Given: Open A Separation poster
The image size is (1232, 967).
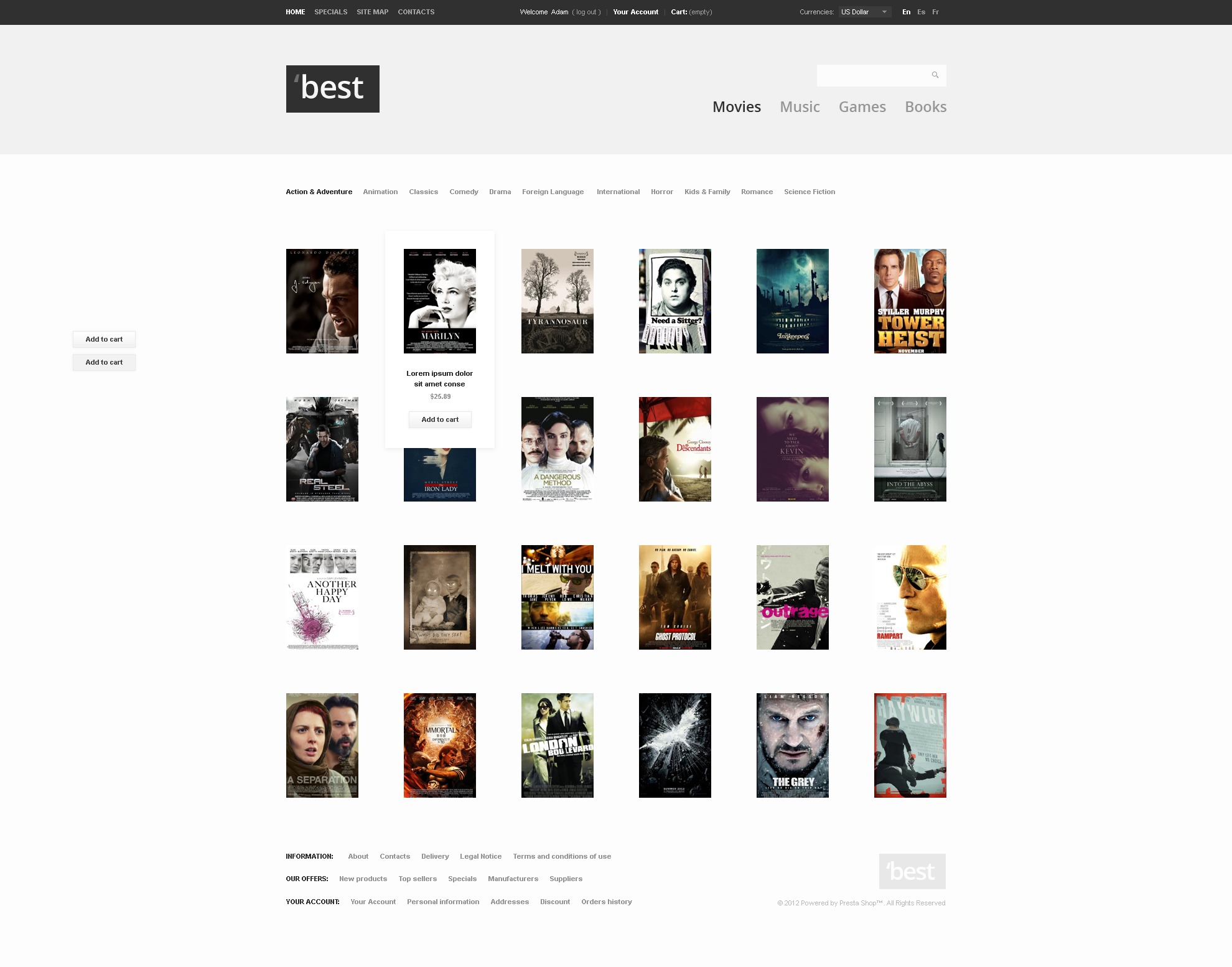Looking at the screenshot, I should pos(322,745).
